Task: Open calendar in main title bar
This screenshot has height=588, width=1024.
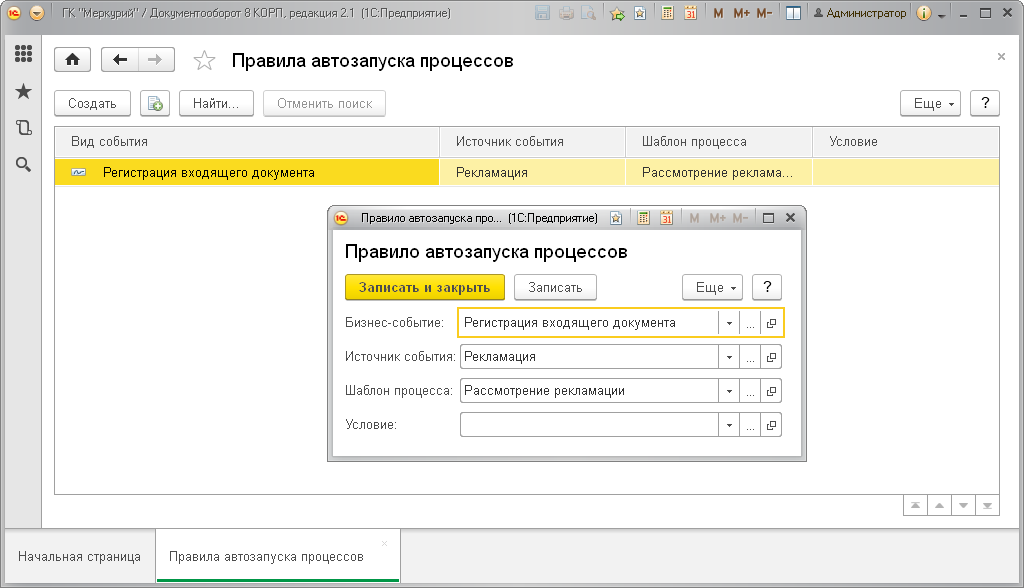Action: (690, 13)
